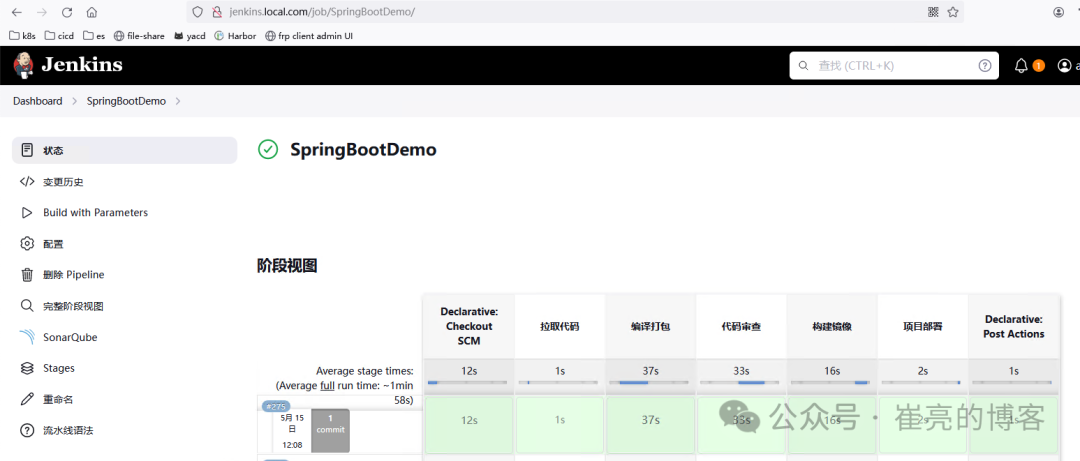Viewport: 1080px width, 461px height.
Task: Click the SpringBootDemo page title
Action: (x=363, y=150)
